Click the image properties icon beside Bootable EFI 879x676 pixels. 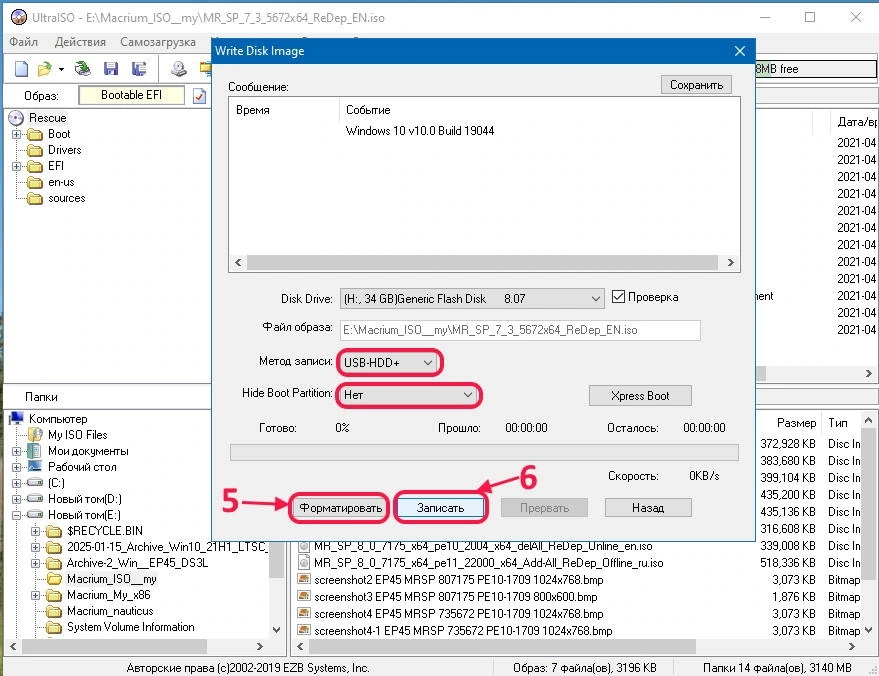200,96
